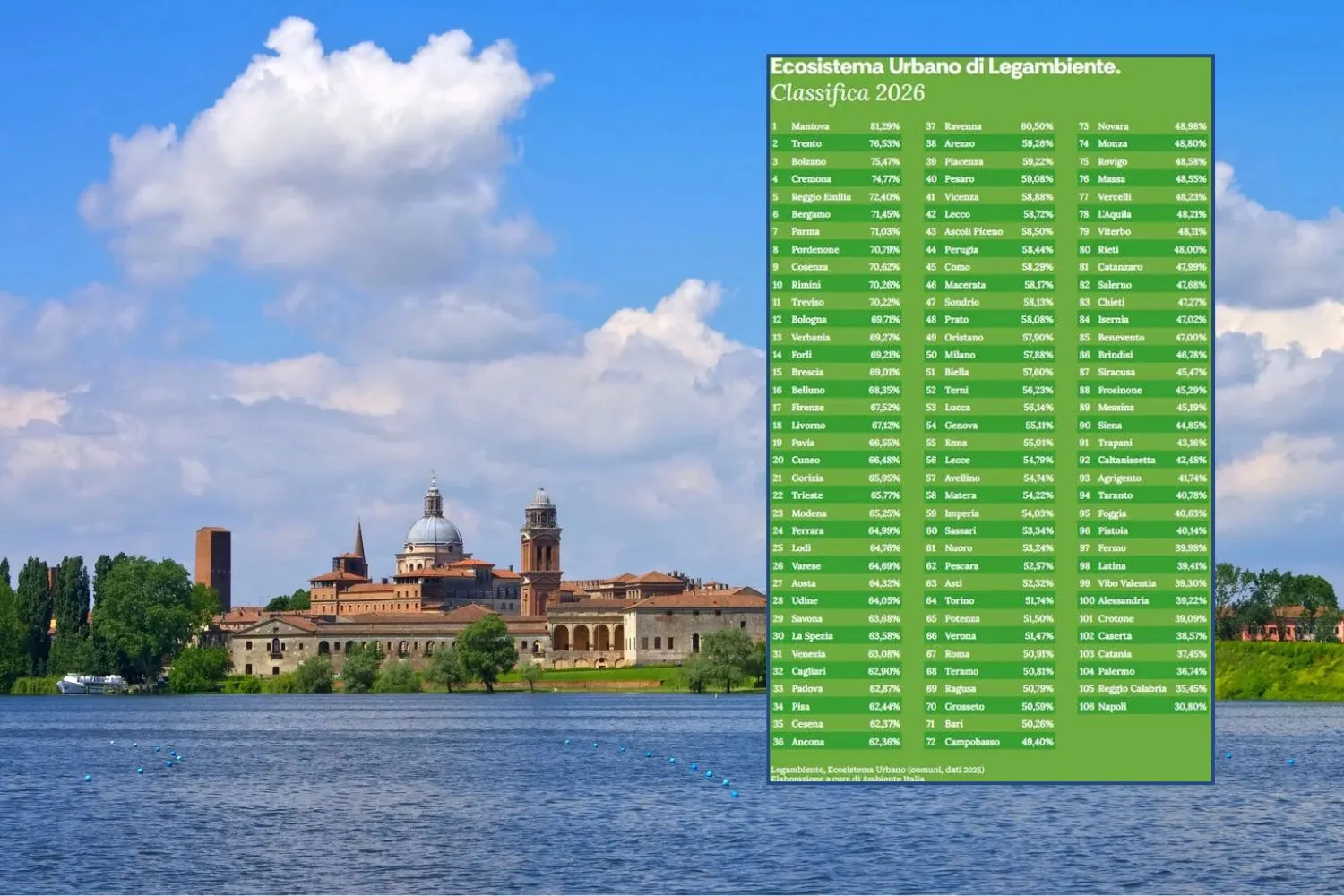Select the "Torino" city name
Image resolution: width=1344 pixels, height=896 pixels.
959,601
